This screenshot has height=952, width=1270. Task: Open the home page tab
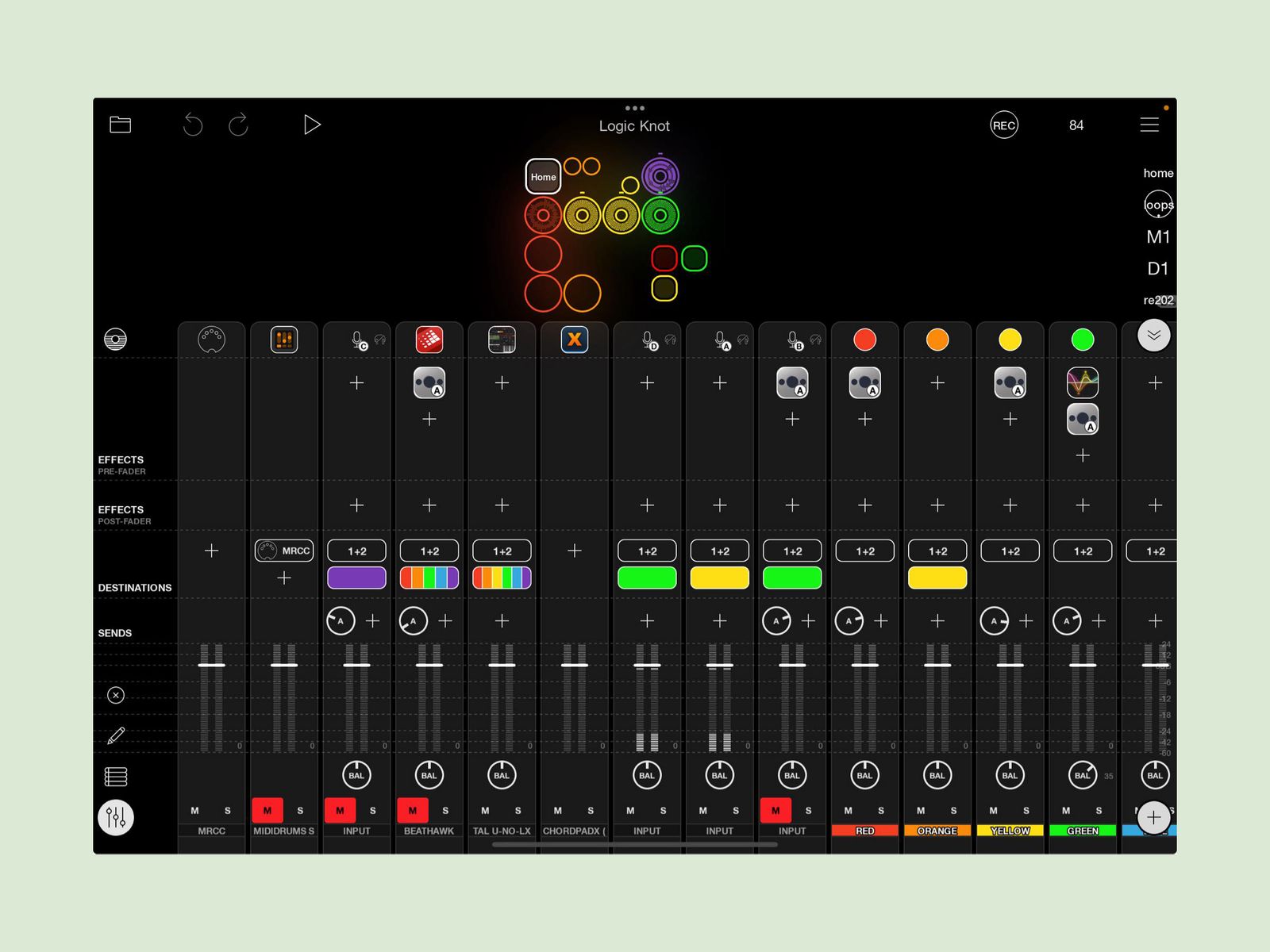(x=1158, y=173)
